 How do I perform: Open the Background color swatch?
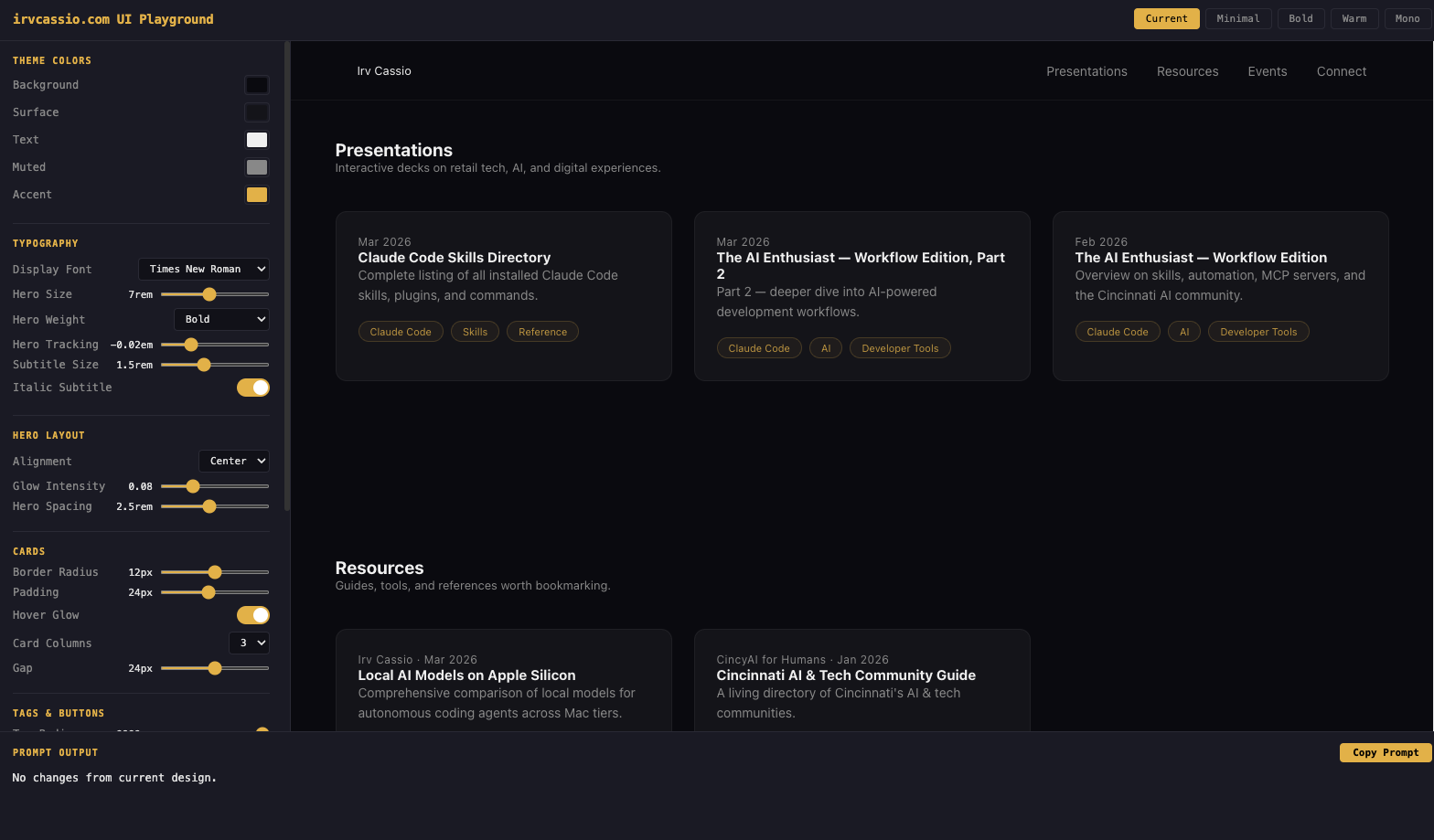click(257, 85)
